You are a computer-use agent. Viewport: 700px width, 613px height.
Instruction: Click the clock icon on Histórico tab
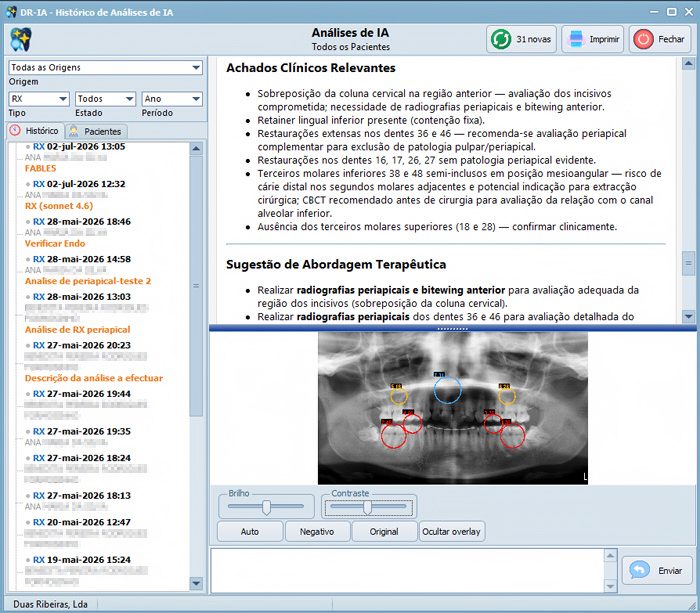(15, 130)
